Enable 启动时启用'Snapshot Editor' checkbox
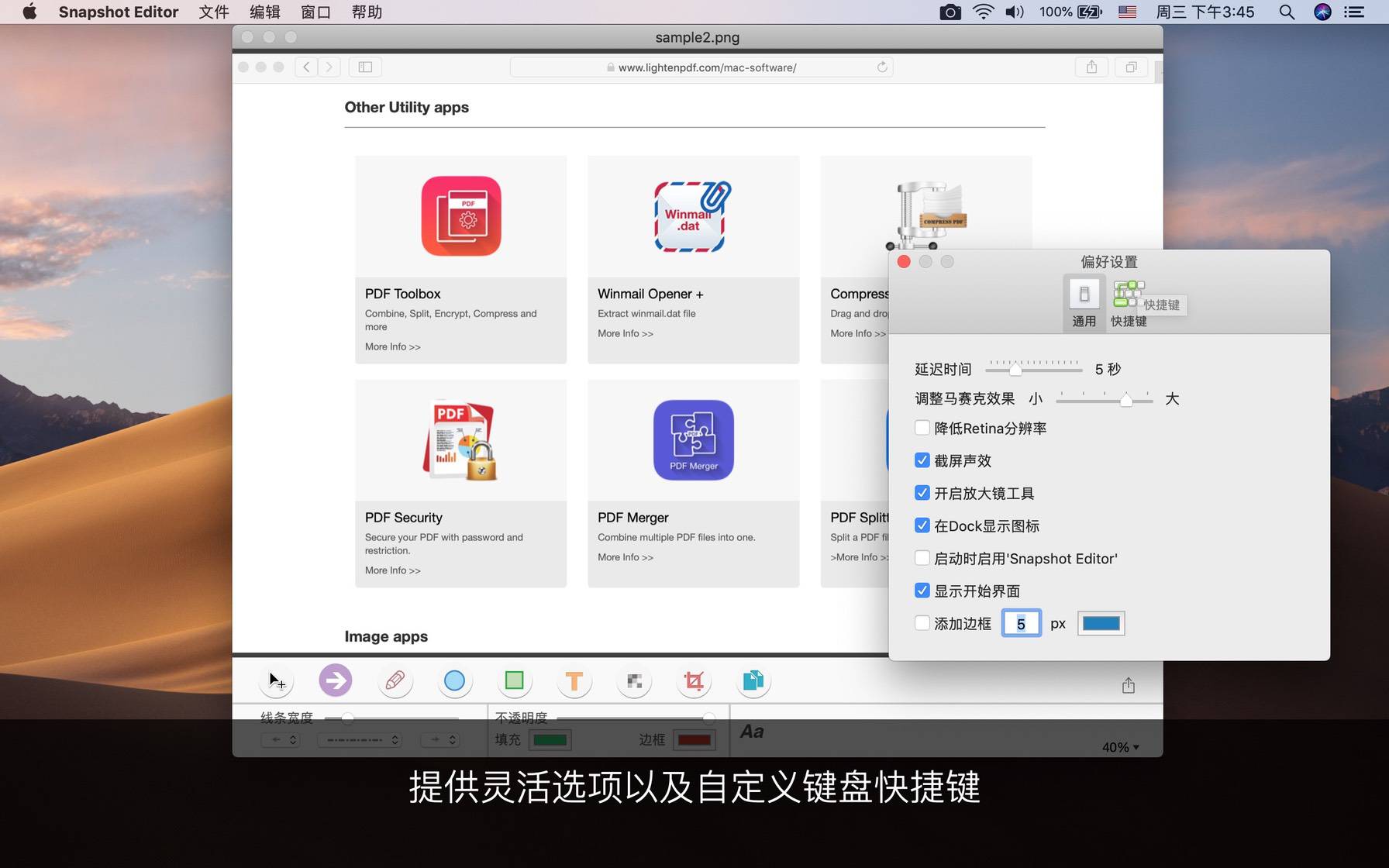 [922, 558]
